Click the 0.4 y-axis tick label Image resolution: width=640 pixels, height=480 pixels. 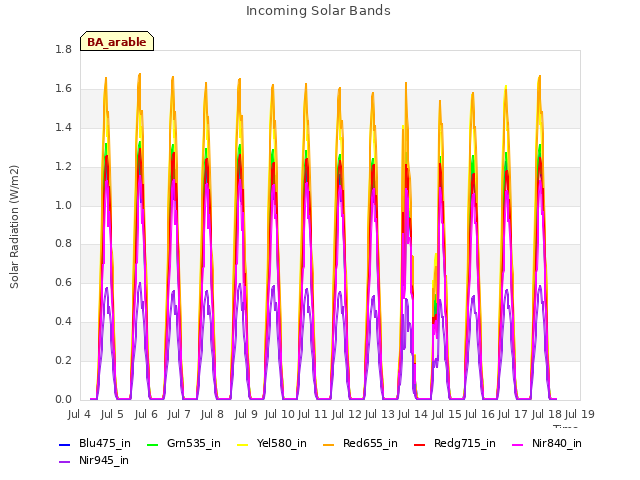(64, 322)
